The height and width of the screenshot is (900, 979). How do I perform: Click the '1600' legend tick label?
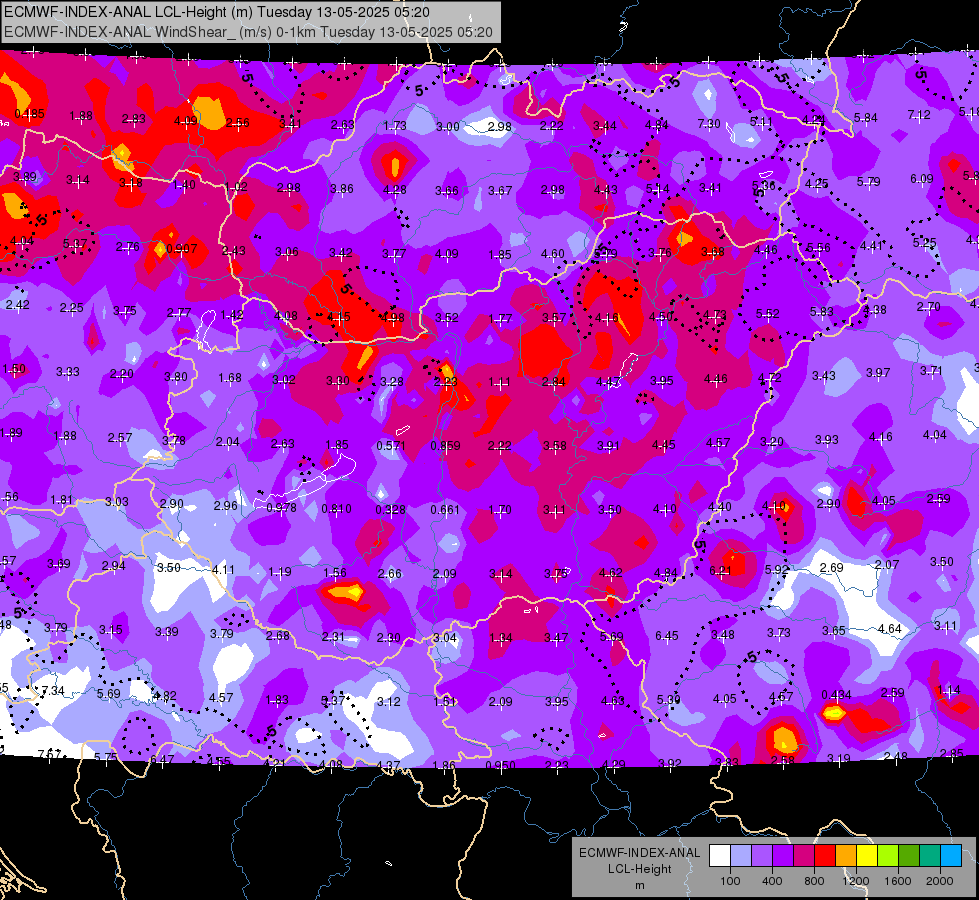pyautogui.click(x=898, y=881)
